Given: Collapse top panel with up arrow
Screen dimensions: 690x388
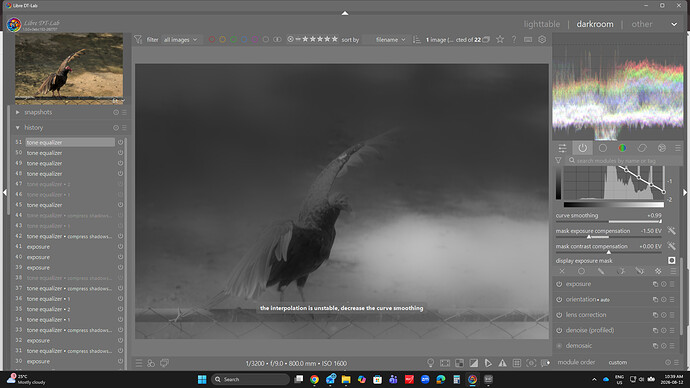Looking at the screenshot, I should pyautogui.click(x=345, y=13).
